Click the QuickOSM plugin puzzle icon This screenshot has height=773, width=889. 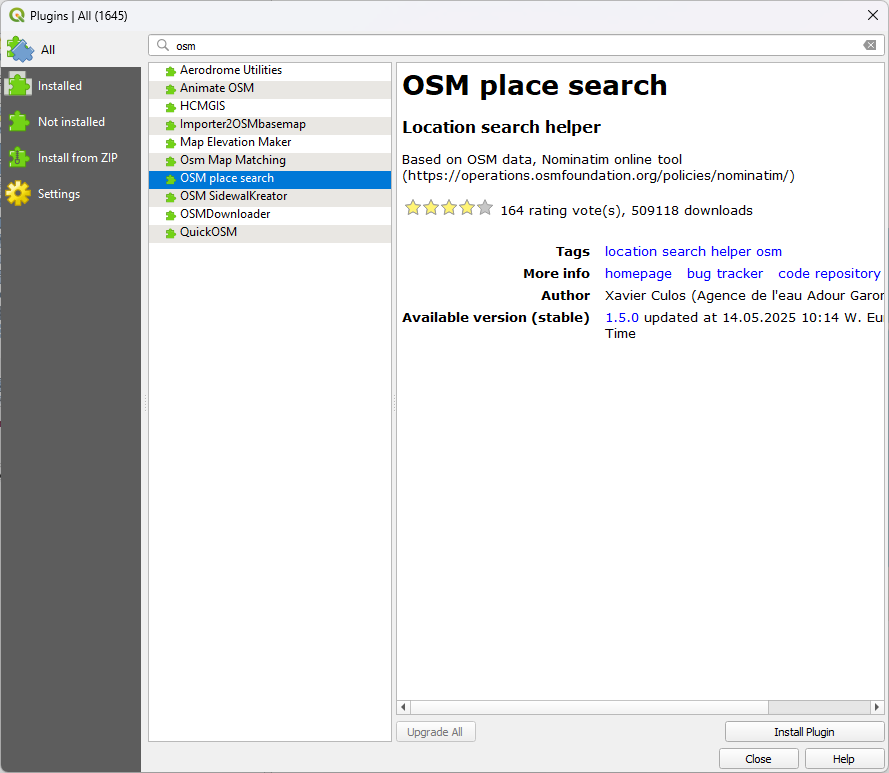pyautogui.click(x=170, y=233)
